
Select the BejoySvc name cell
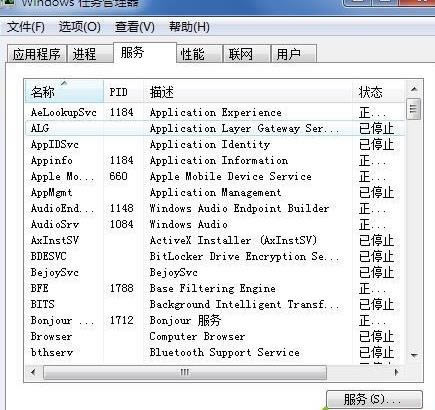(x=55, y=272)
